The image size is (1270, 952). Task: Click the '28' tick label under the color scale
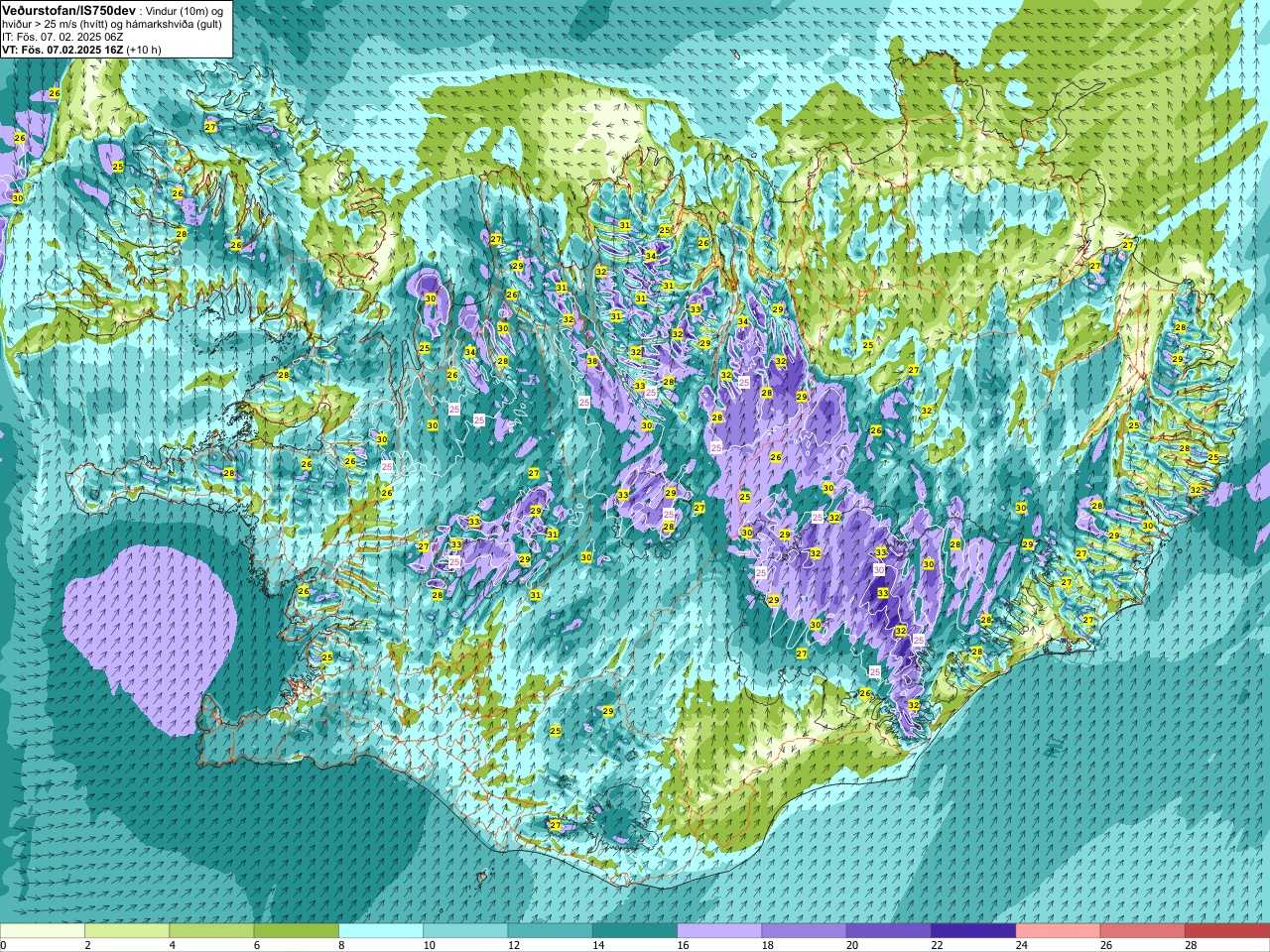point(1192,945)
